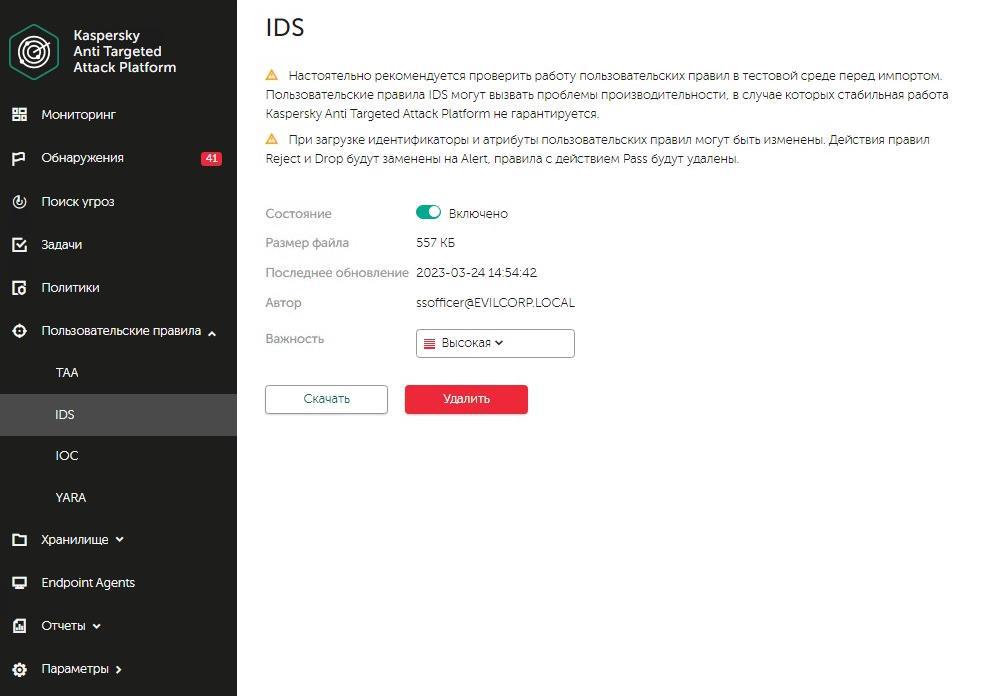Viewport: 1008px width, 696px height.
Task: Open the YARA submenu item
Action: tap(71, 497)
